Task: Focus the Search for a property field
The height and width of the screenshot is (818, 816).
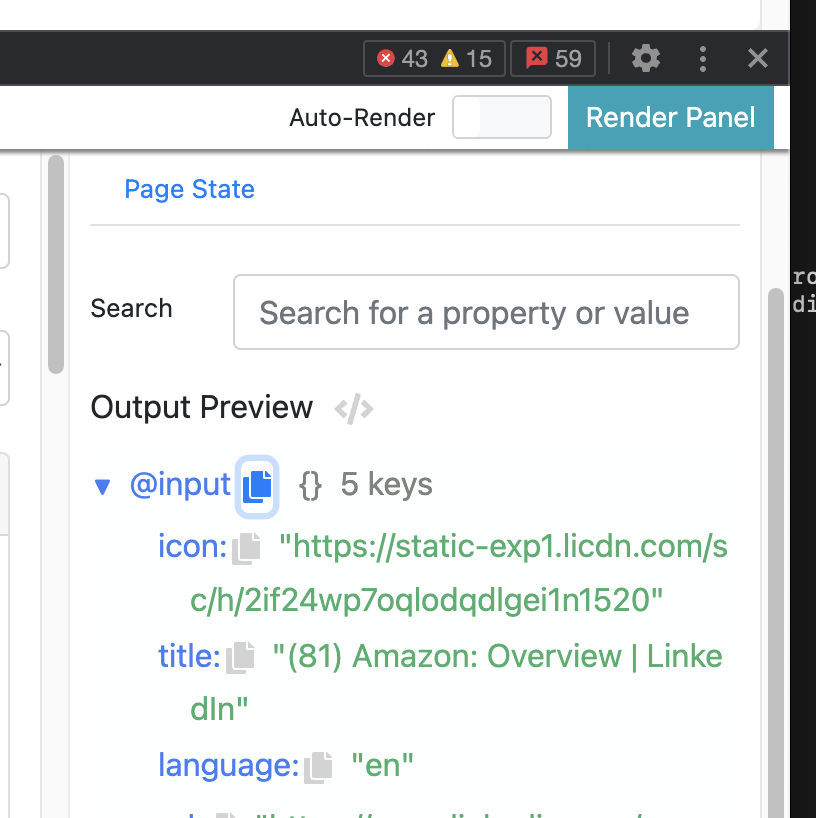Action: pos(486,312)
